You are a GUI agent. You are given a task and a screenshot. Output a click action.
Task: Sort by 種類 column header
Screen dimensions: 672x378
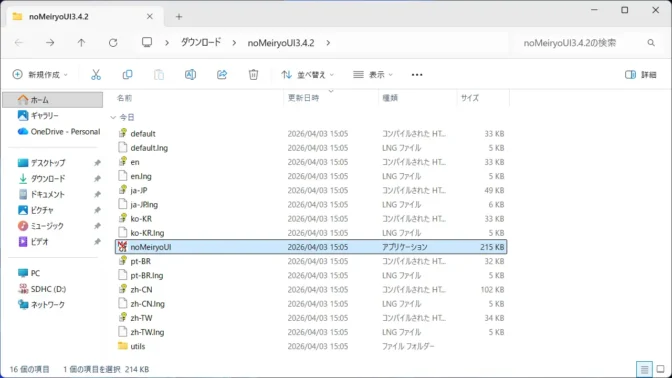pyautogui.click(x=390, y=98)
